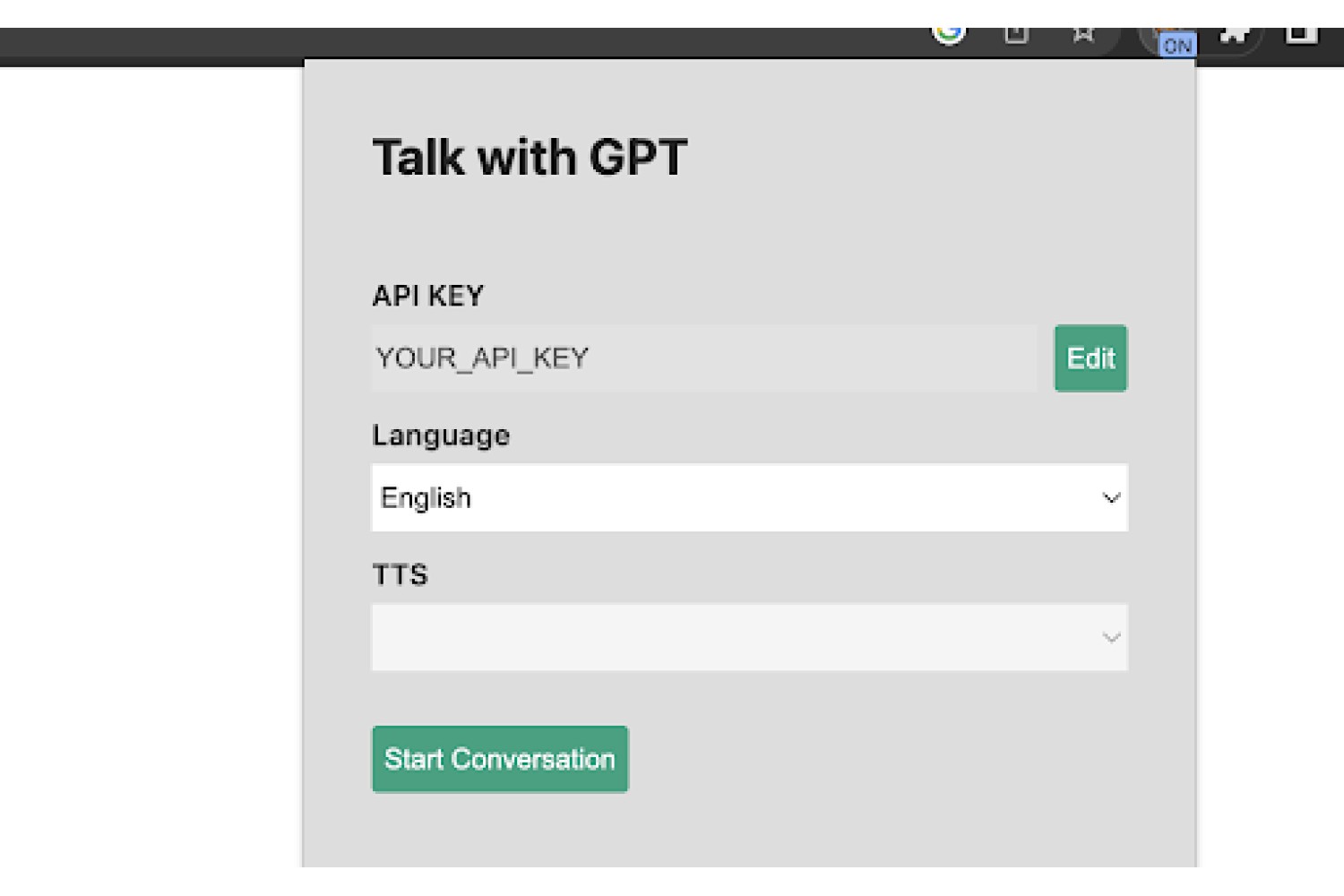Click the Language label
Image resolution: width=1344 pixels, height=896 pixels.
[x=441, y=435]
